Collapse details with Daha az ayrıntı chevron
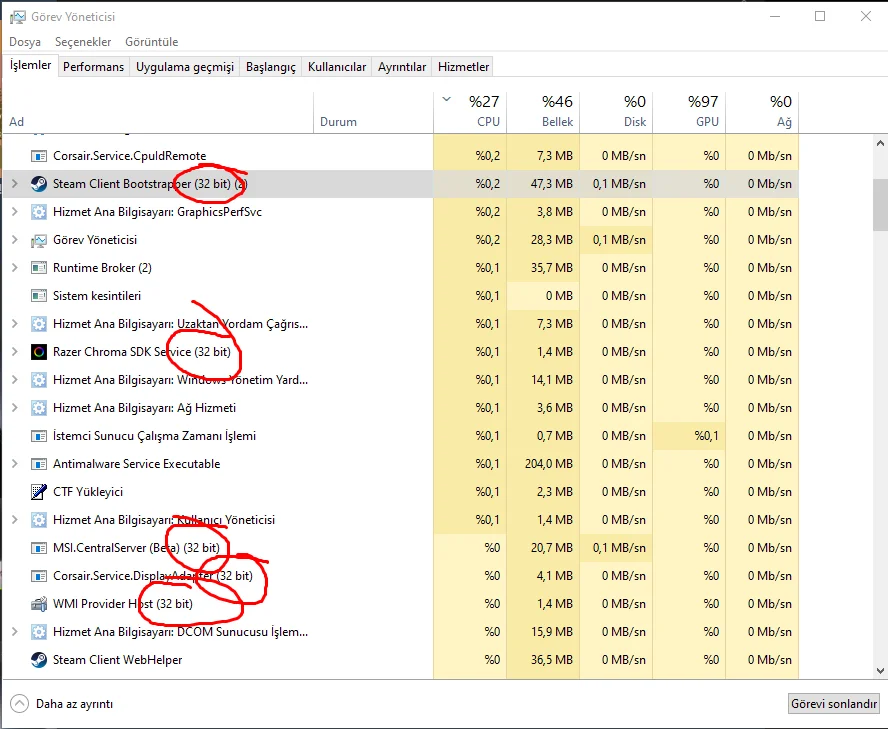This screenshot has height=729, width=888. click(20, 703)
